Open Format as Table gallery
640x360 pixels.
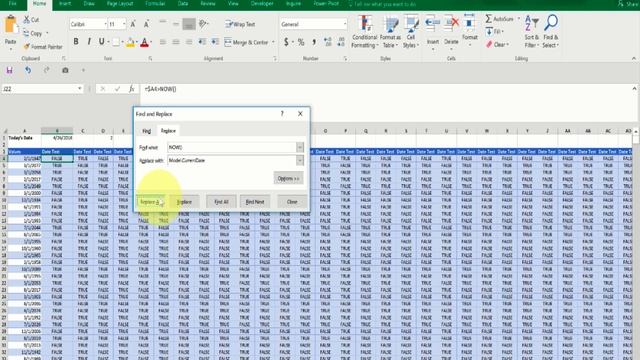(390, 32)
